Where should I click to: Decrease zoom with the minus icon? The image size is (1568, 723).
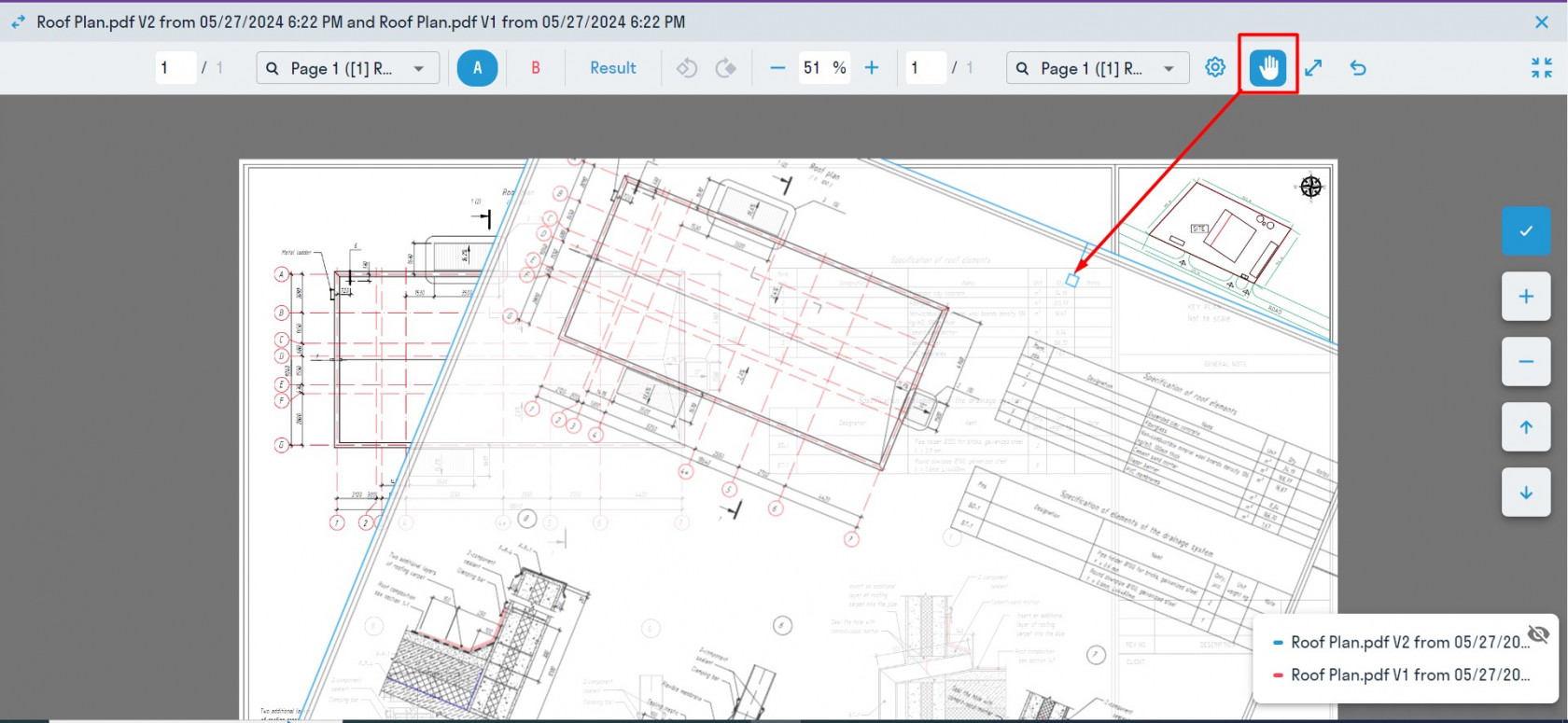click(777, 68)
